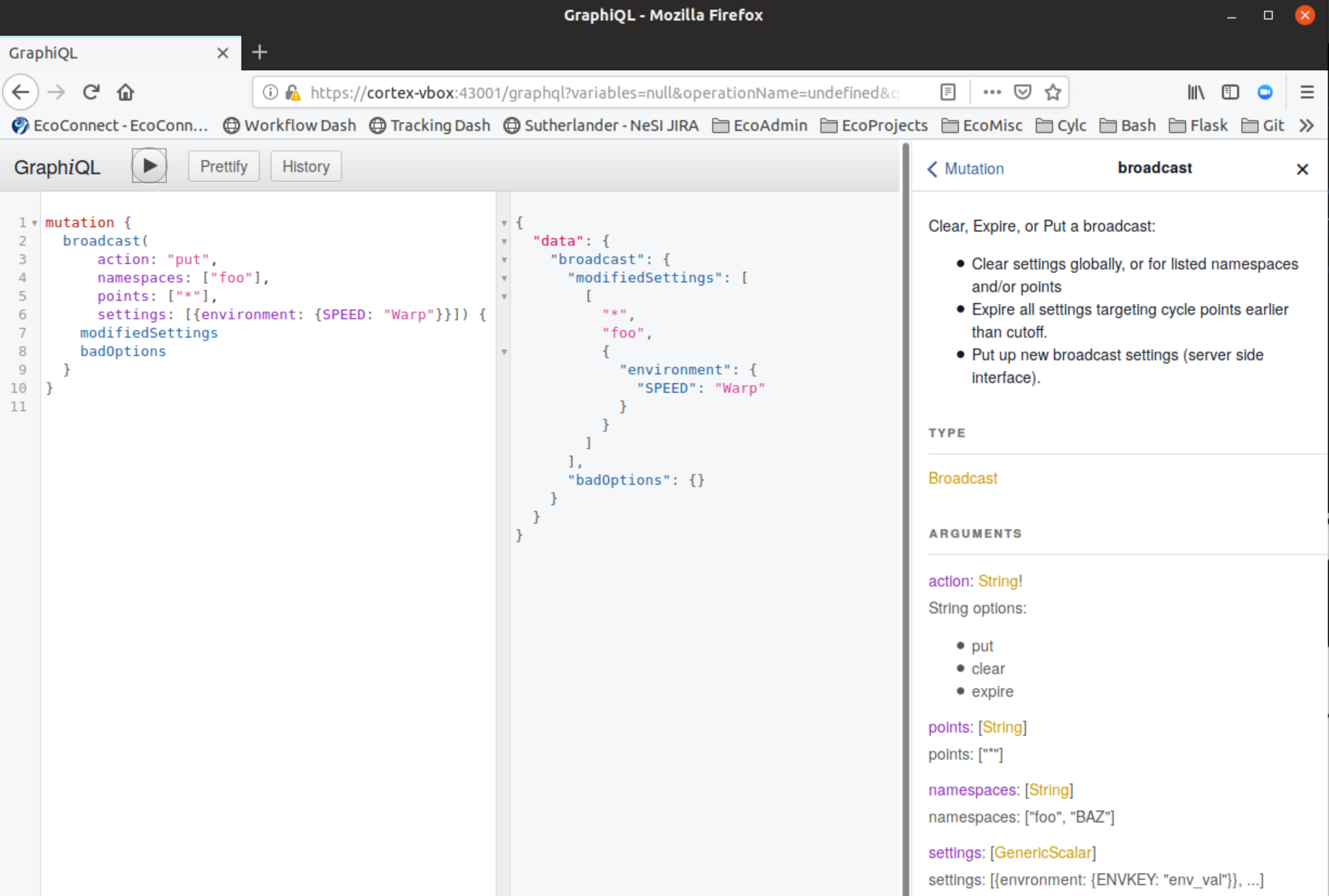Toggle reader view icon

(x=948, y=92)
